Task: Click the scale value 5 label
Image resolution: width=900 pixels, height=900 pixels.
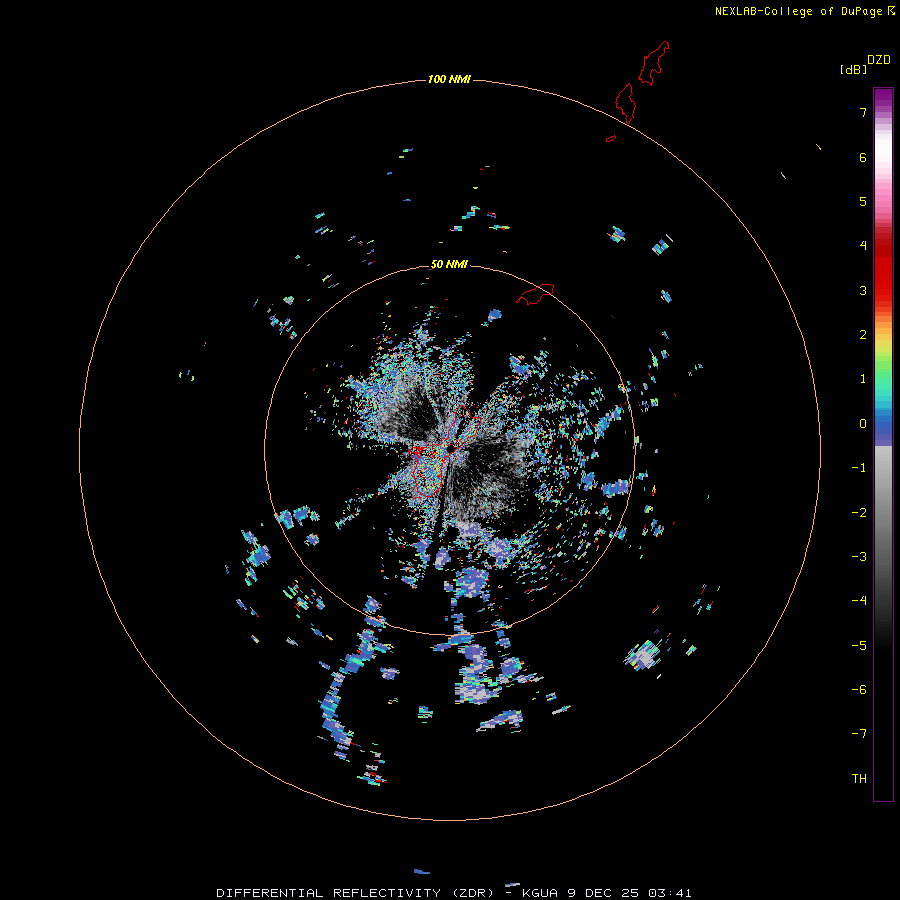Action: 863,201
